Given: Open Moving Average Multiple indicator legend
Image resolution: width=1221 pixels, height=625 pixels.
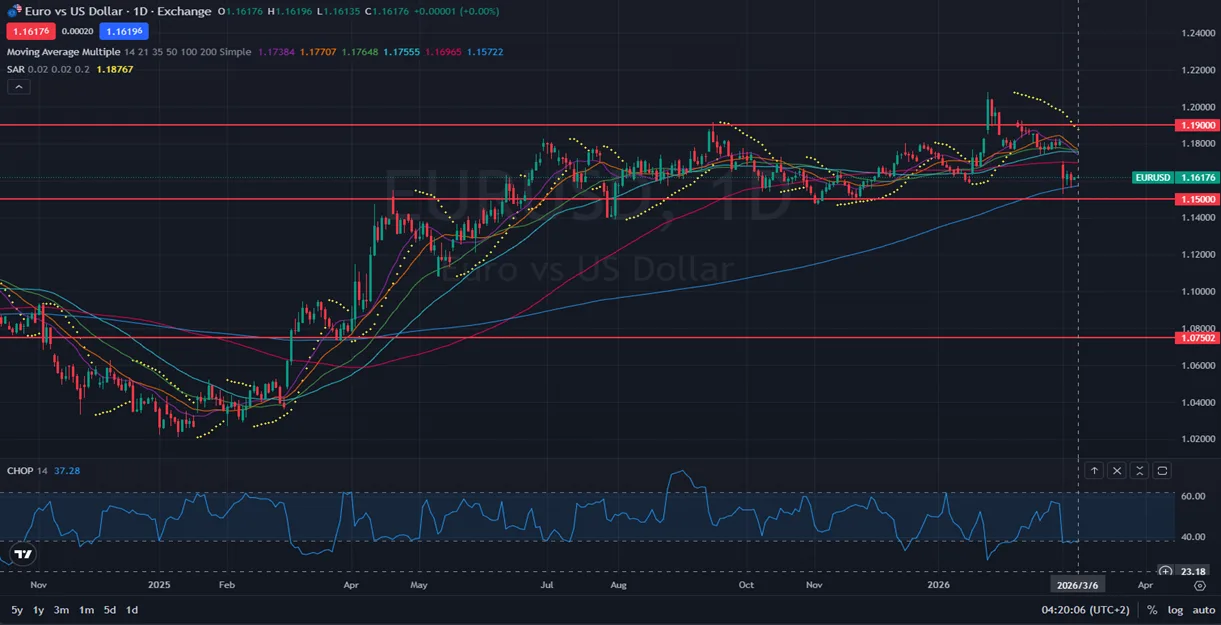Looking at the screenshot, I should click(x=63, y=51).
